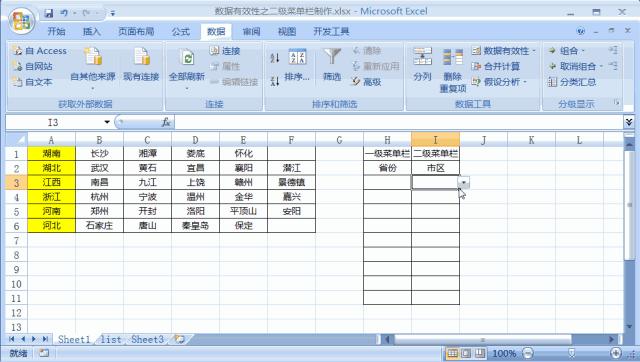This screenshot has height=362, width=640.
Task: Zoom out with the minus button
Action: coord(528,353)
